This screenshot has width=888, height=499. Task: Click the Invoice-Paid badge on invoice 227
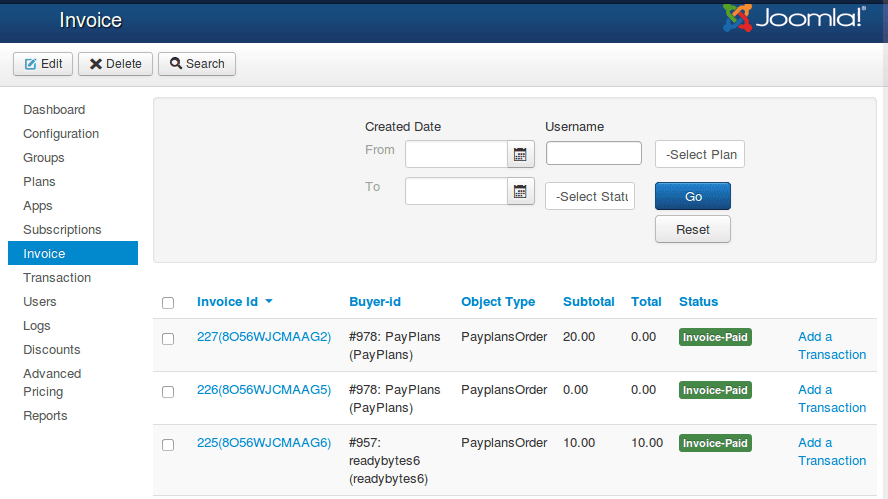[x=715, y=337]
